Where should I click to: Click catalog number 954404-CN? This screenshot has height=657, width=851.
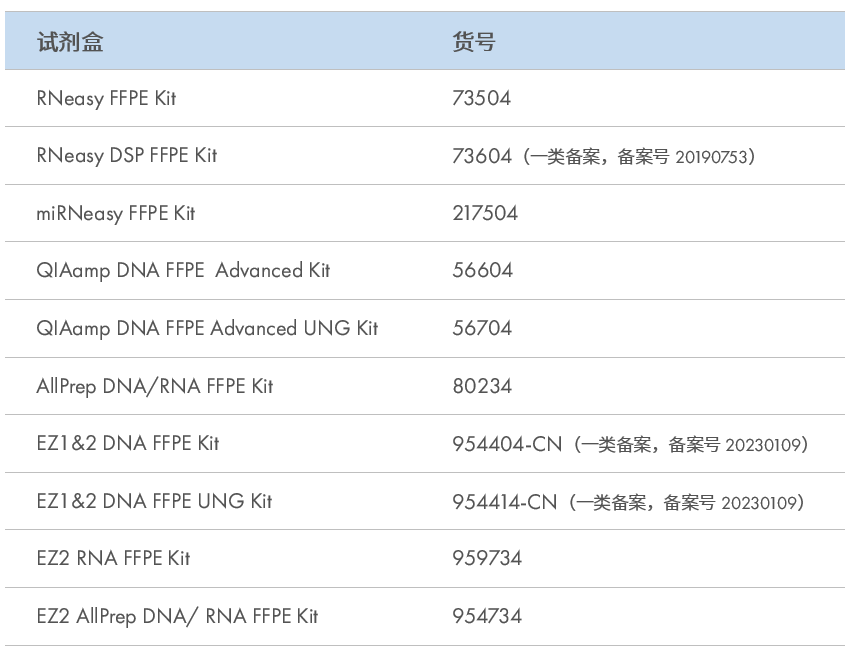[x=504, y=443]
